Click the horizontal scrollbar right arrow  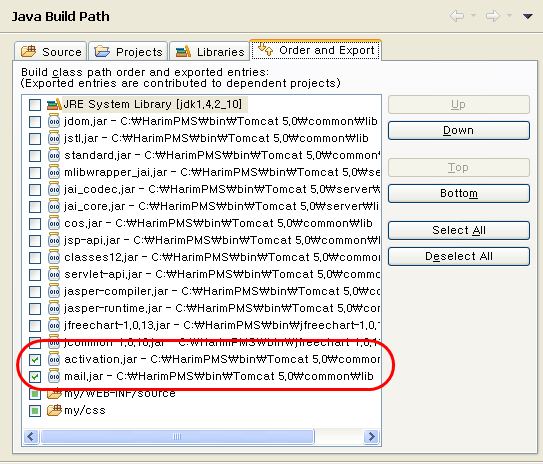(372, 437)
